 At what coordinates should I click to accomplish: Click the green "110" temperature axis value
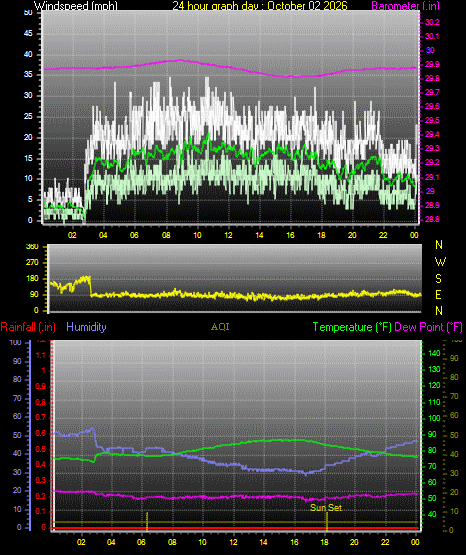(435, 402)
